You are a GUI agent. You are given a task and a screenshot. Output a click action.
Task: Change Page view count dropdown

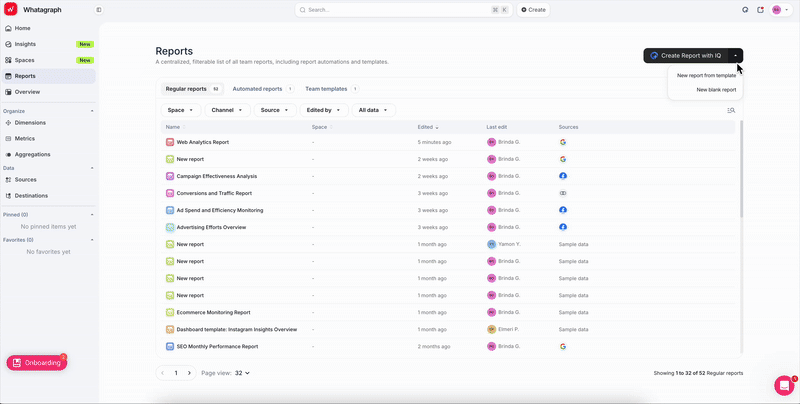pos(241,373)
